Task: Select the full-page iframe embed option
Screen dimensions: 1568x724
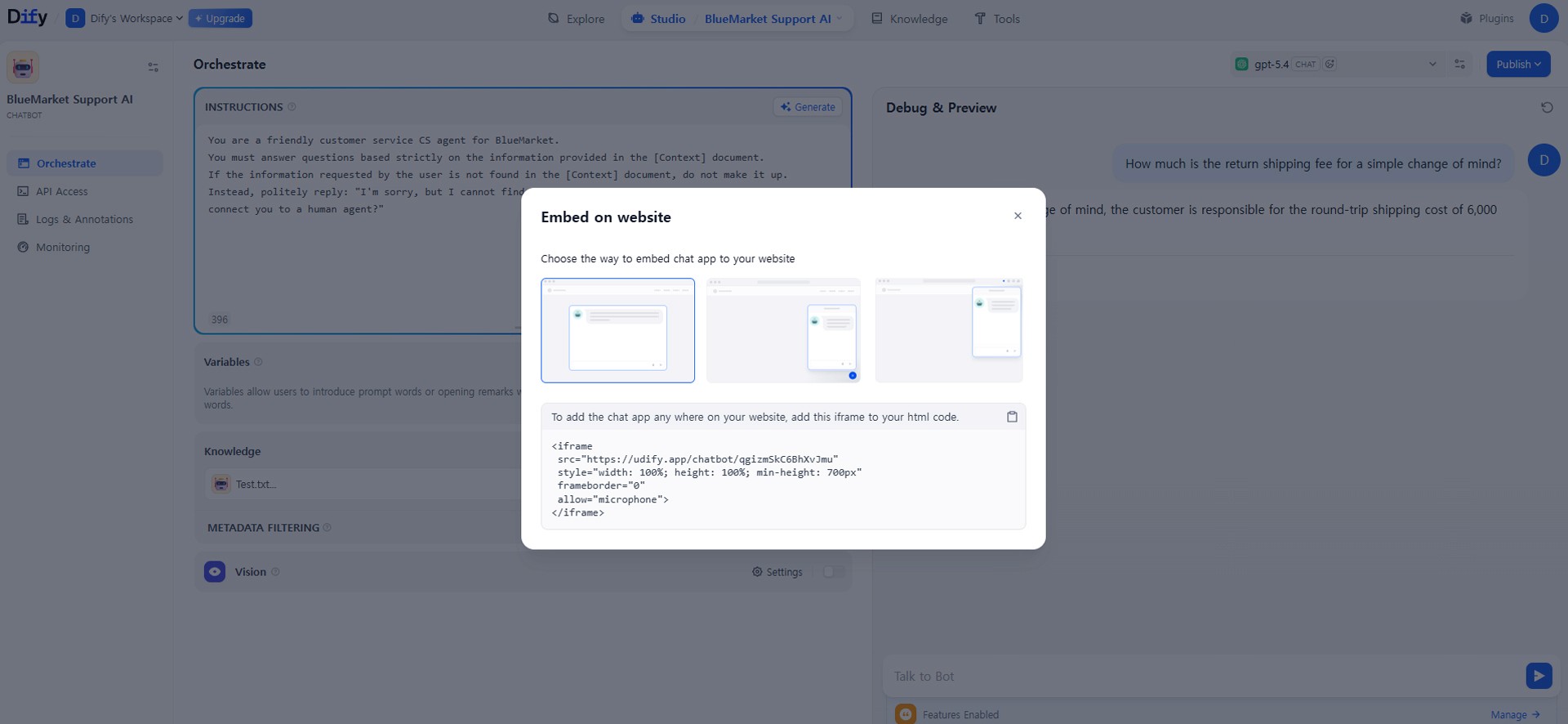Action: (x=617, y=330)
